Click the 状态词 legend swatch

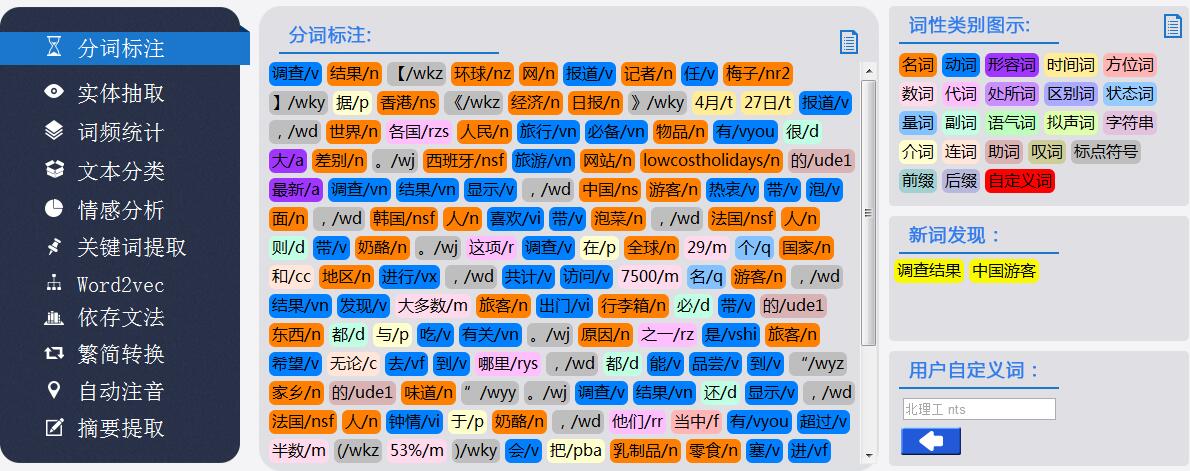[x=1129, y=94]
